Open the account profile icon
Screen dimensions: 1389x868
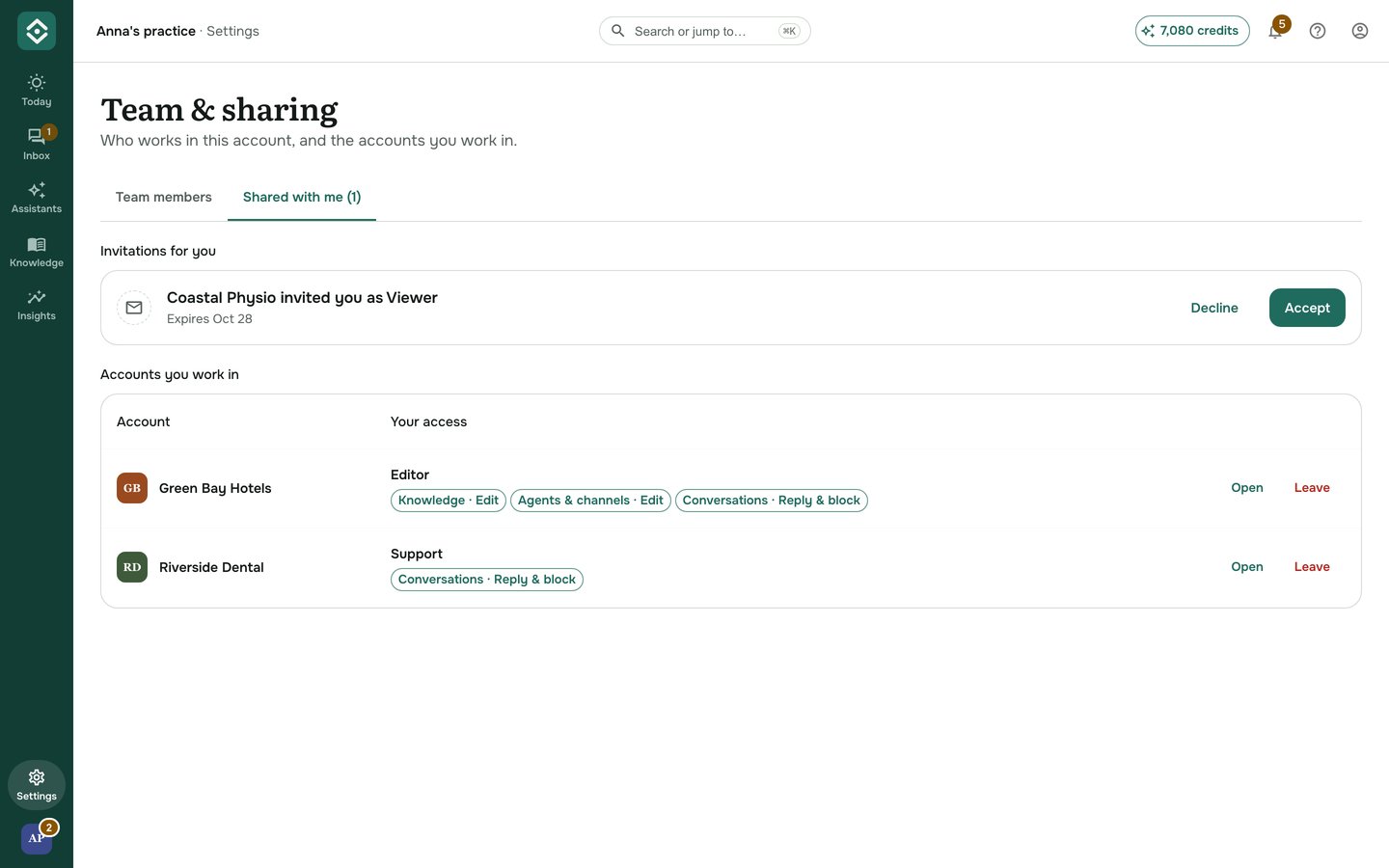click(1360, 31)
